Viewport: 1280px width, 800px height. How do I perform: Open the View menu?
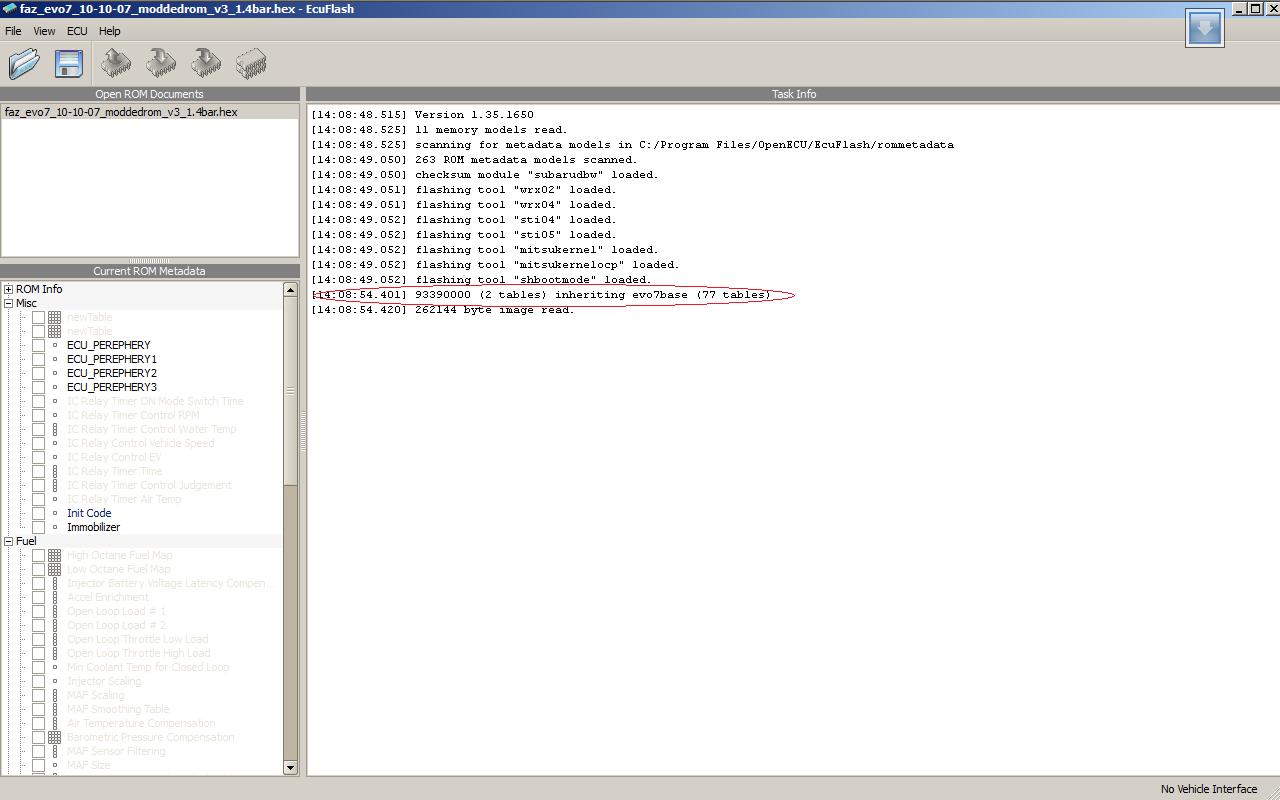44,31
